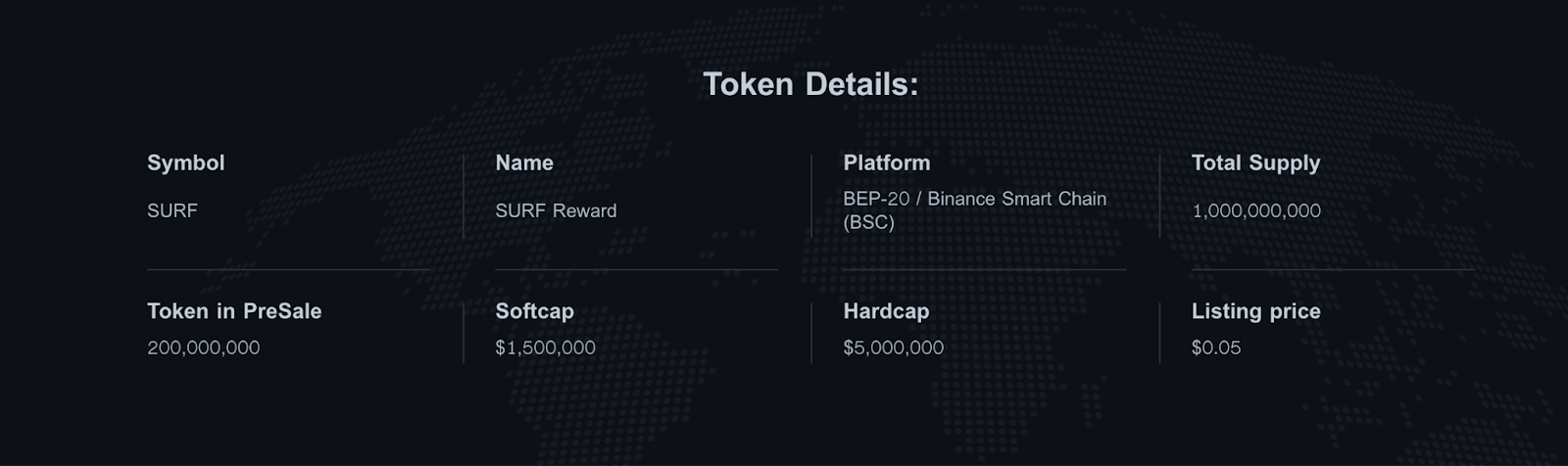The height and width of the screenshot is (466, 1568).
Task: Select the Name label
Action: point(524,163)
